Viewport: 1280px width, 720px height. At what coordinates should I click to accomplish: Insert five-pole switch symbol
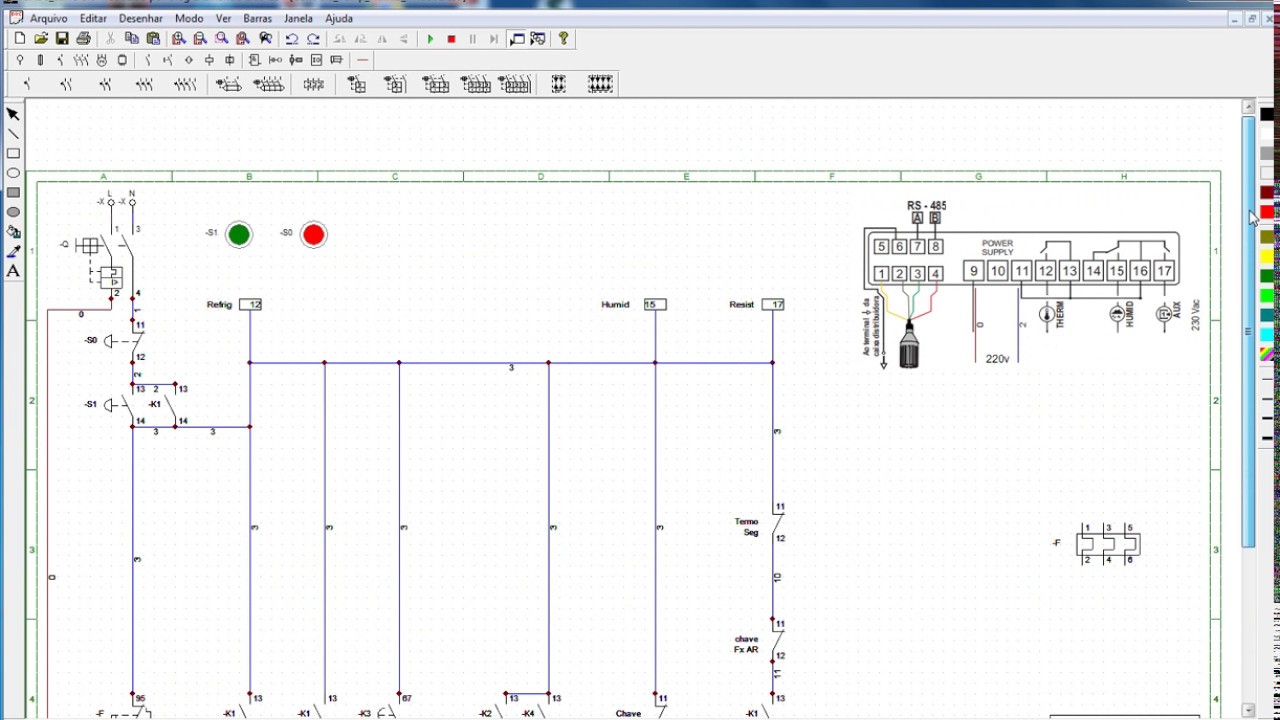tap(185, 85)
